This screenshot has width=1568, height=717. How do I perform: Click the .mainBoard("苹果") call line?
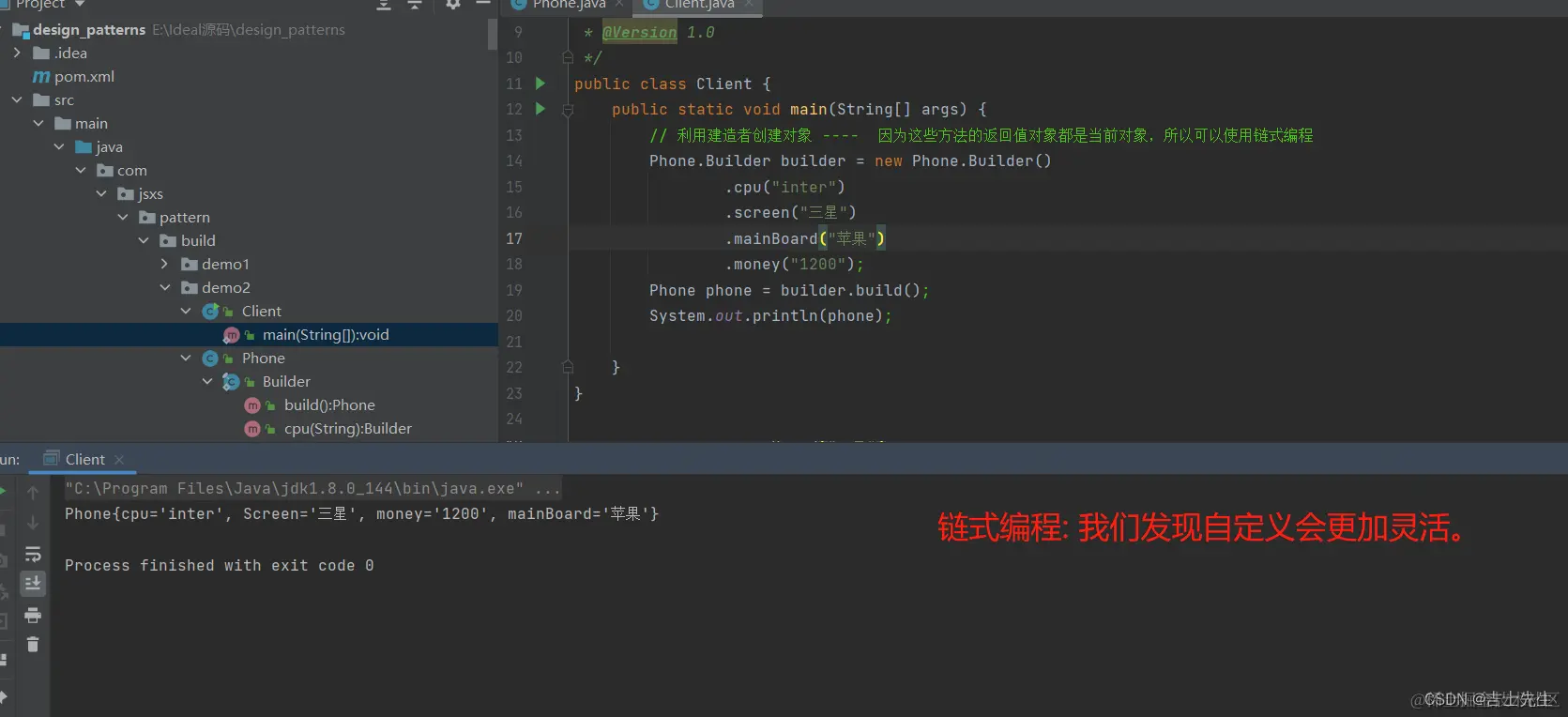tap(805, 239)
